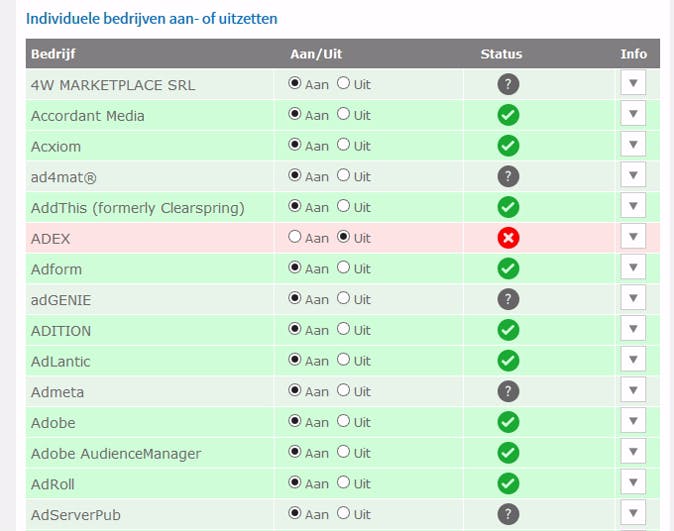The height and width of the screenshot is (531, 674).
Task: Select the Aan radio for AdServerPub
Action: [294, 513]
